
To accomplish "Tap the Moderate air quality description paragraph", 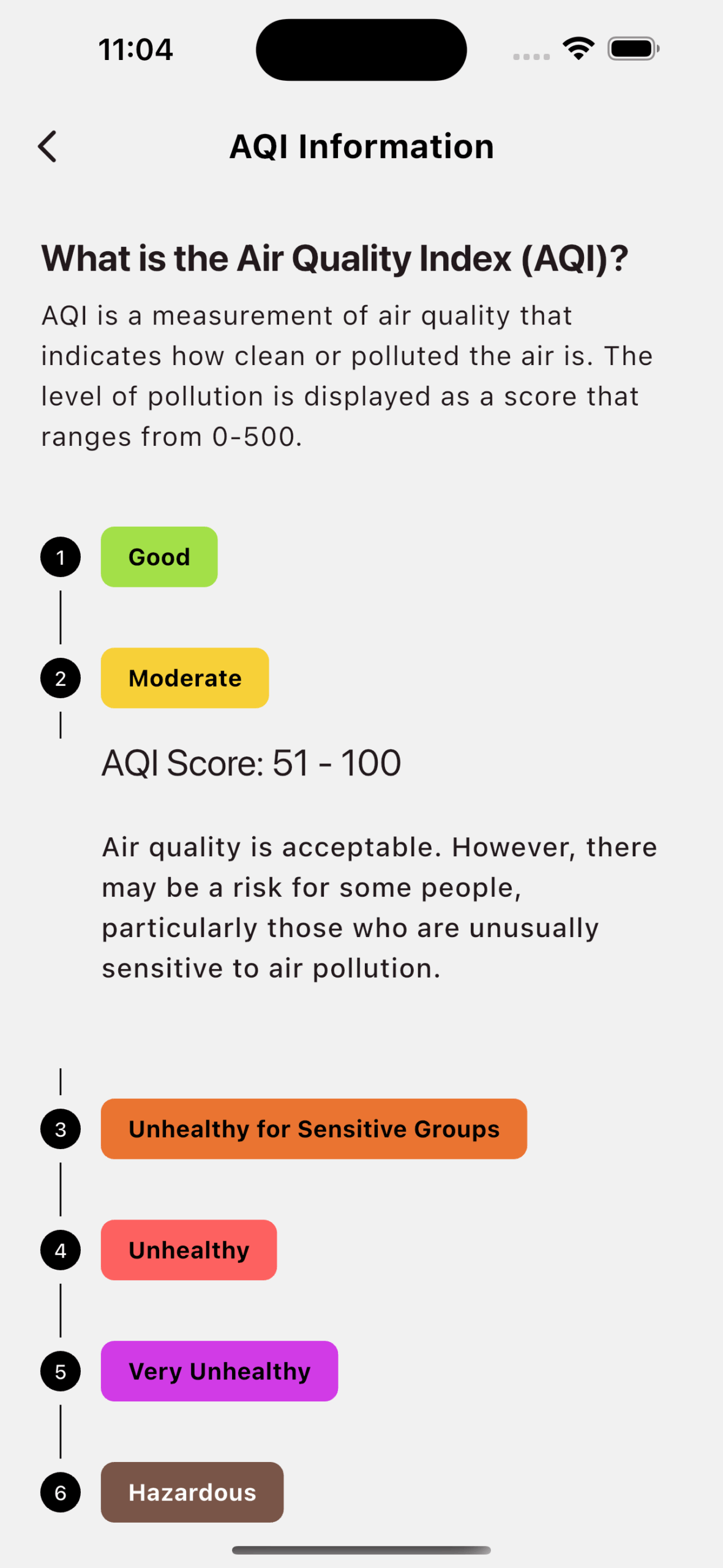I will (x=379, y=908).
